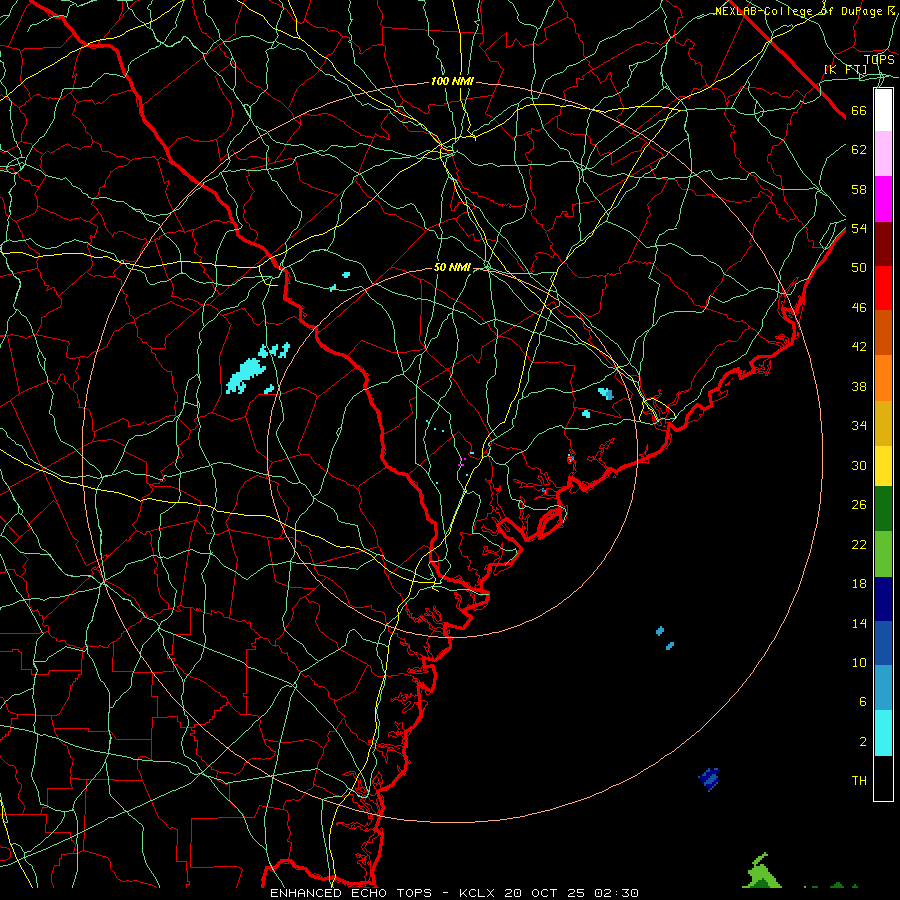Click the '100 NMI' range ring label

[x=452, y=82]
